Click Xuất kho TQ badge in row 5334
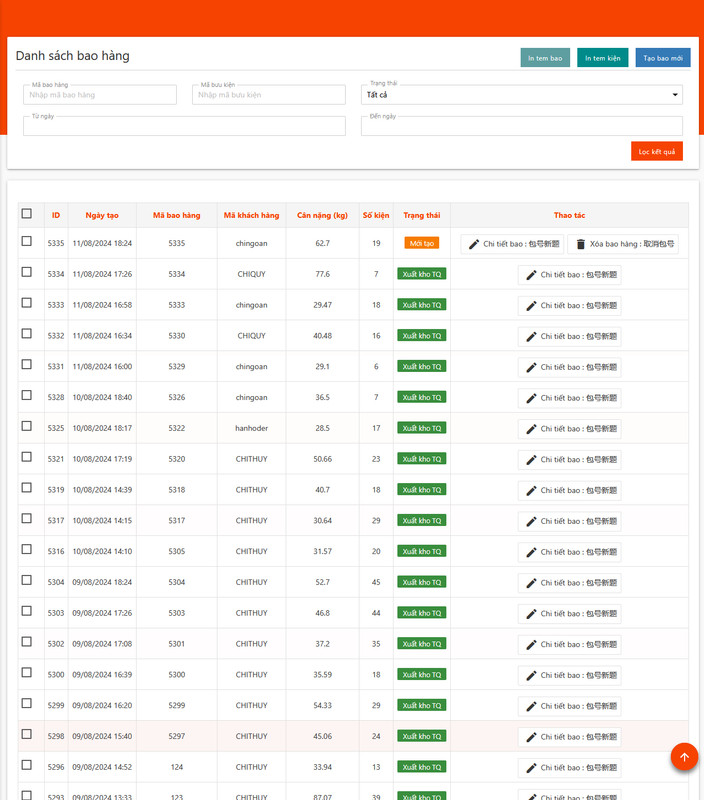704x800 pixels. (421, 274)
